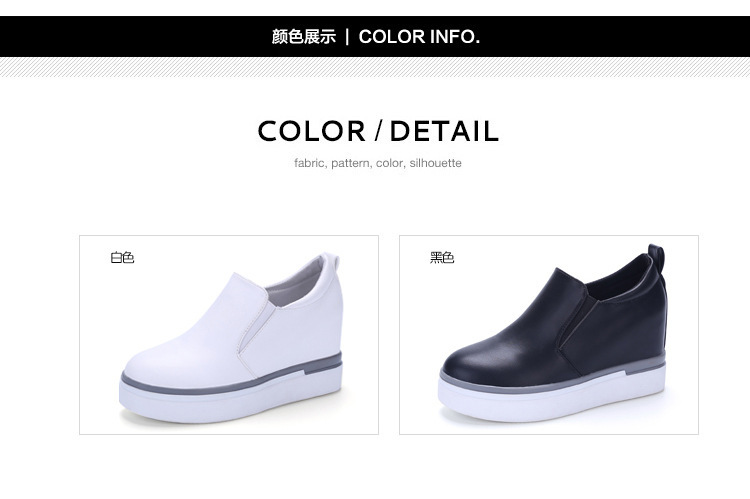Select the white shoe product image
This screenshot has height=499, width=750.
coord(229,335)
